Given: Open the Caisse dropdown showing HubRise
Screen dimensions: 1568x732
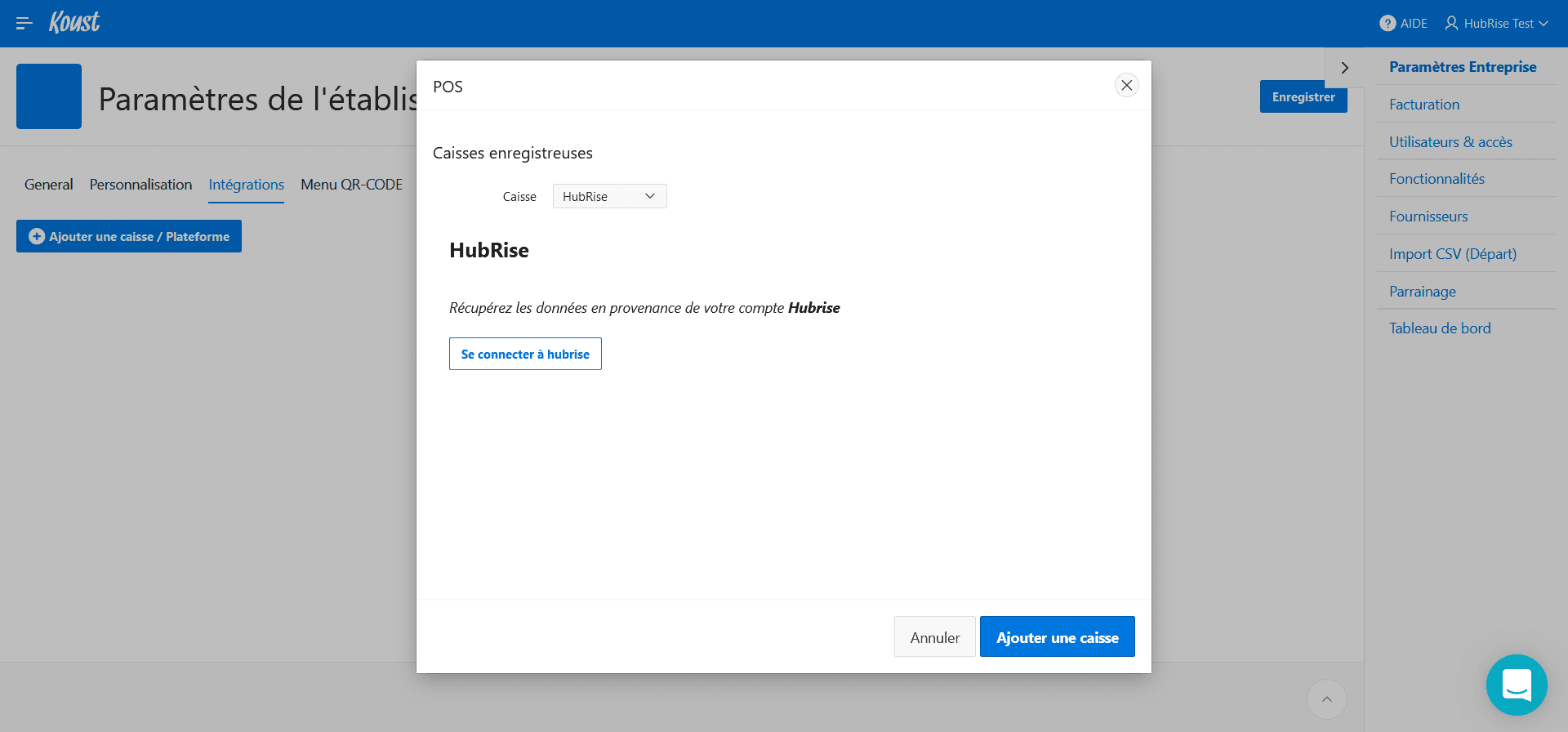Looking at the screenshot, I should point(610,196).
